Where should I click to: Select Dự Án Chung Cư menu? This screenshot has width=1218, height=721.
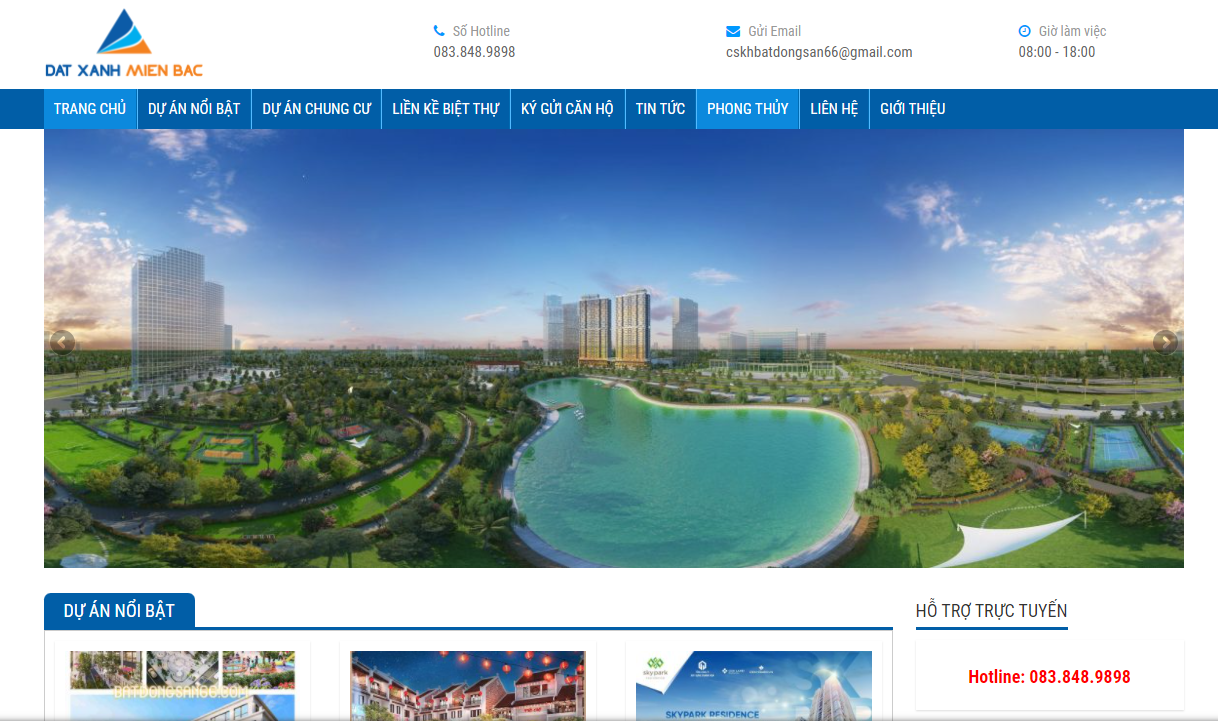(x=316, y=109)
